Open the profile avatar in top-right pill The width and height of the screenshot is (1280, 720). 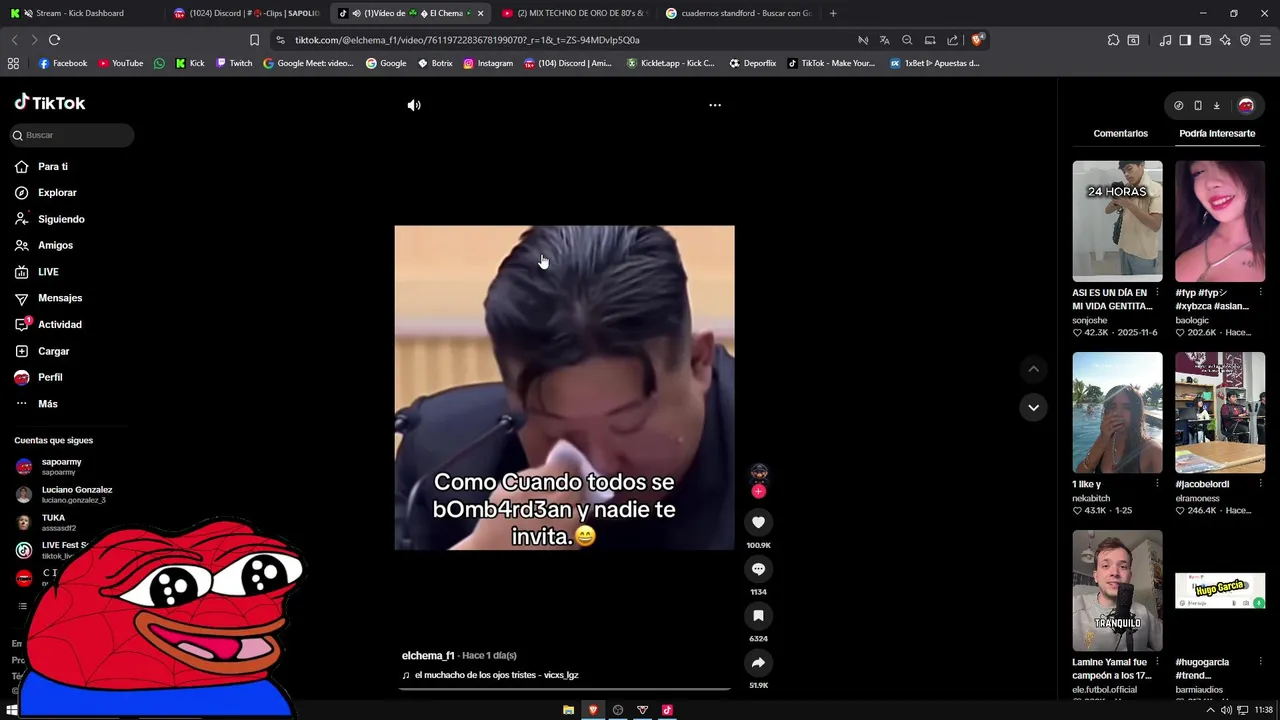(x=1246, y=105)
